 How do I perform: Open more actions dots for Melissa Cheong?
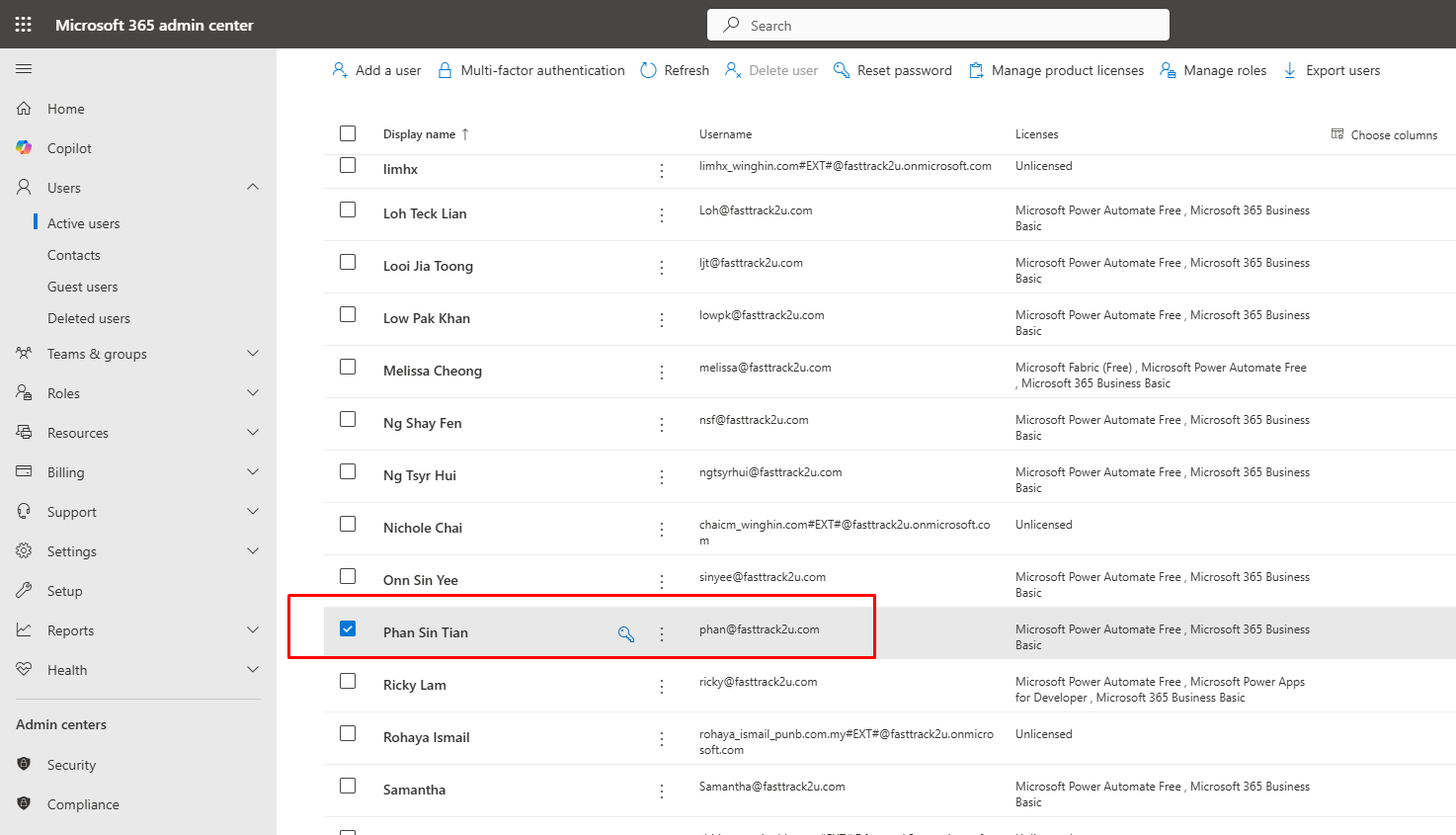click(x=662, y=372)
